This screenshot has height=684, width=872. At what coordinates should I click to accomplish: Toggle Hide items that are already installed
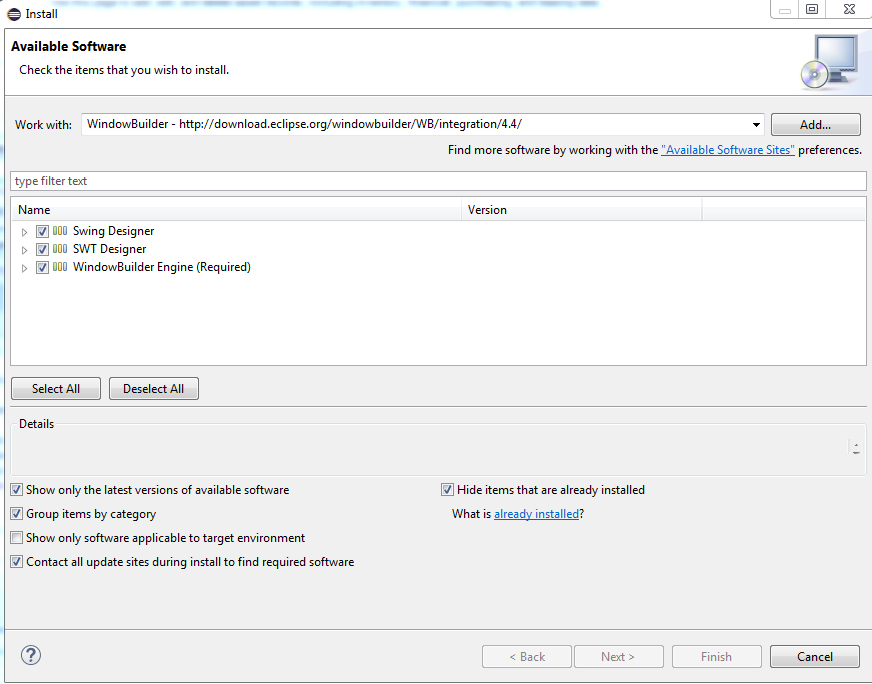coord(447,490)
